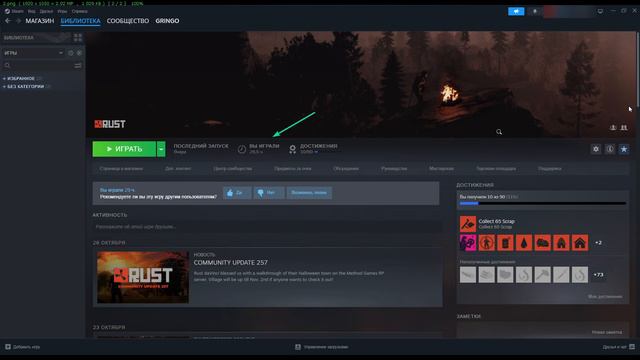Click thumbs-down Нет recommendation button
This screenshot has width=640, height=360.
tap(269, 193)
